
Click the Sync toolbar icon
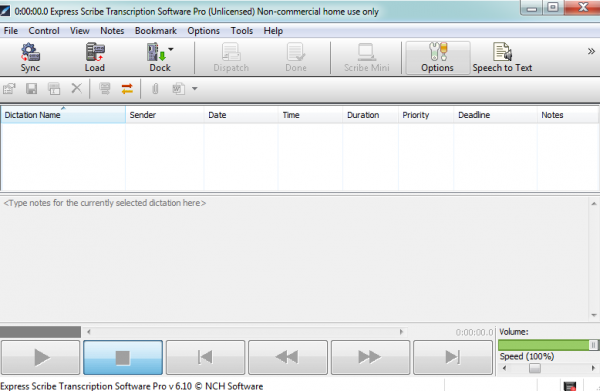pyautogui.click(x=30, y=58)
